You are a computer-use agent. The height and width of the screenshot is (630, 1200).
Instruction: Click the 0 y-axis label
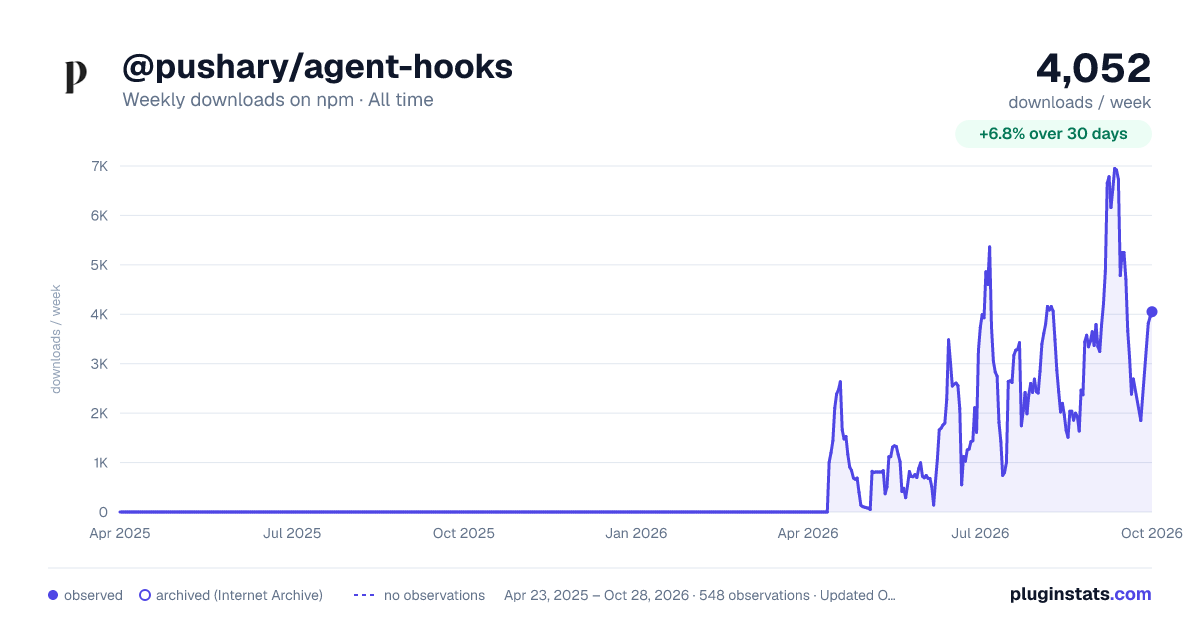click(103, 512)
